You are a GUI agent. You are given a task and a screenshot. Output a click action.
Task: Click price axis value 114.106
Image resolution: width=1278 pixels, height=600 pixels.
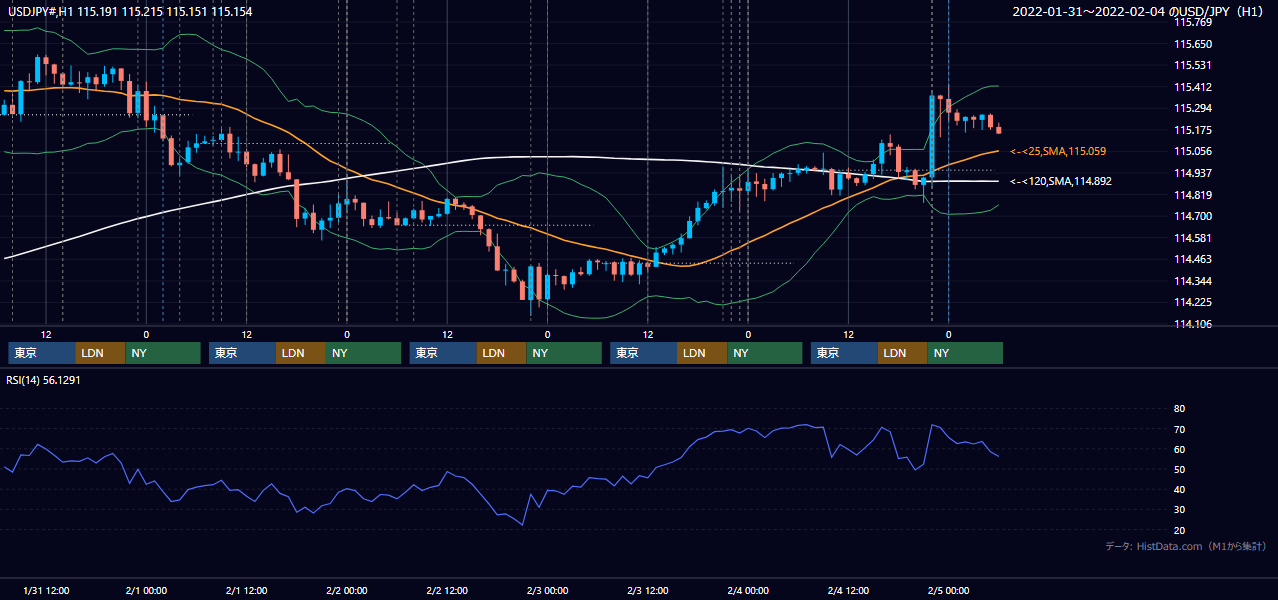pos(1192,324)
